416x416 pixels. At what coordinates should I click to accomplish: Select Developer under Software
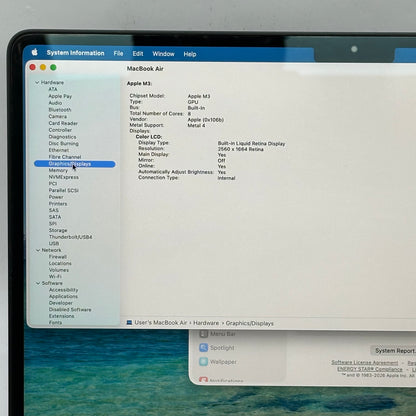pyautogui.click(x=61, y=303)
